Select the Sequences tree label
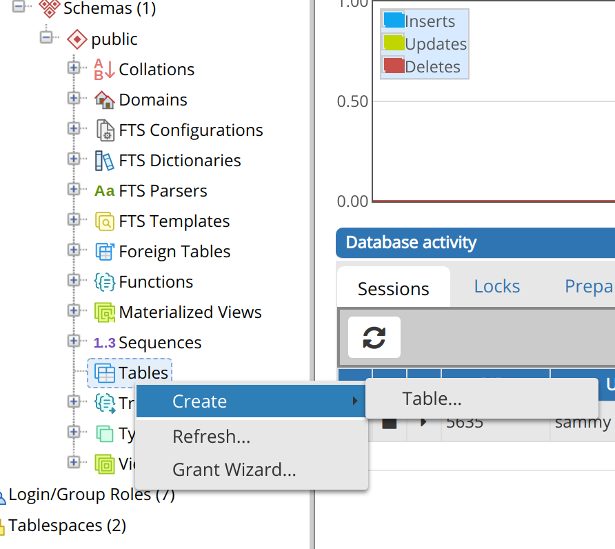Image resolution: width=615 pixels, height=549 pixels. tap(160, 343)
